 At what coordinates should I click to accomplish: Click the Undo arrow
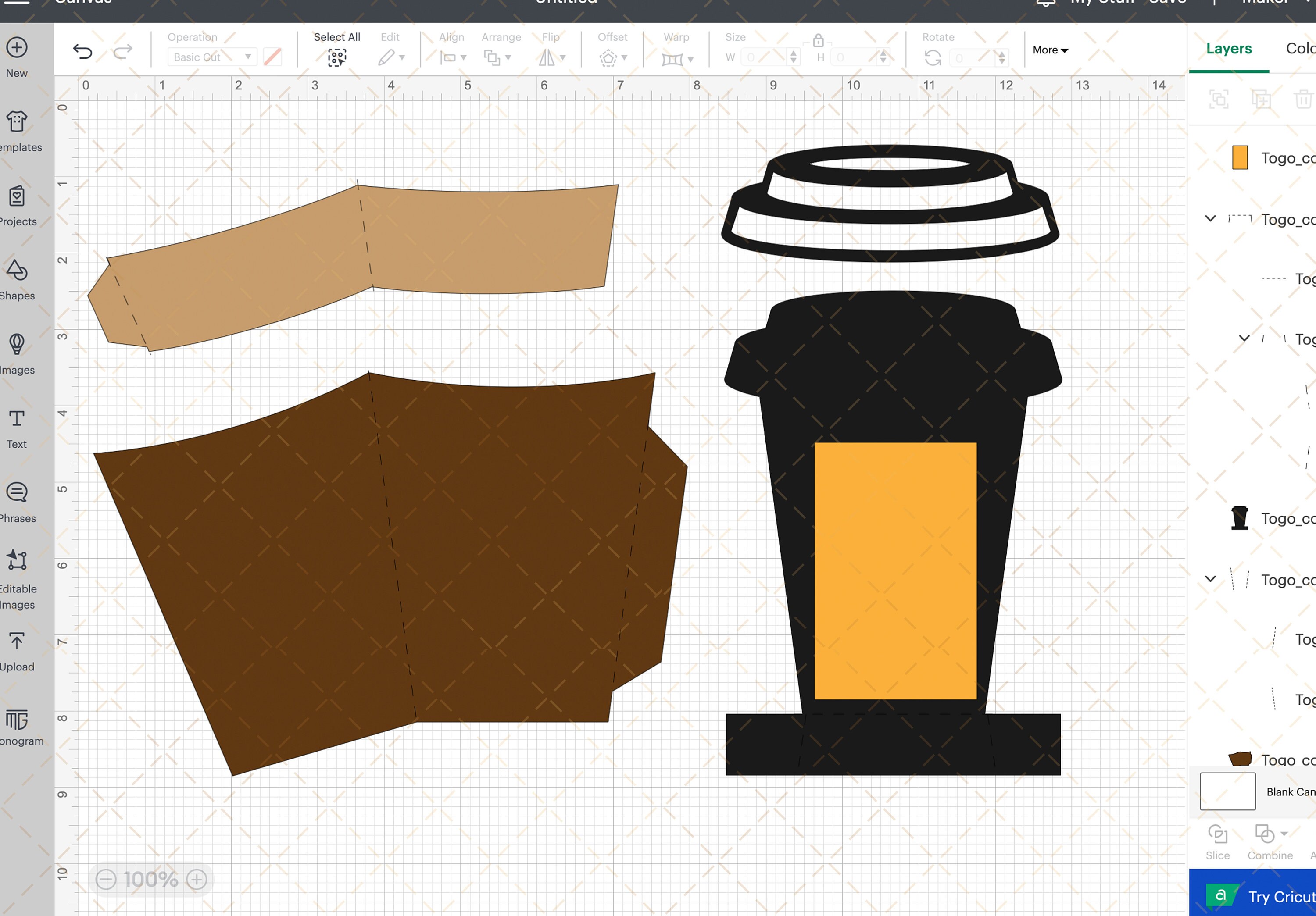[x=83, y=52]
